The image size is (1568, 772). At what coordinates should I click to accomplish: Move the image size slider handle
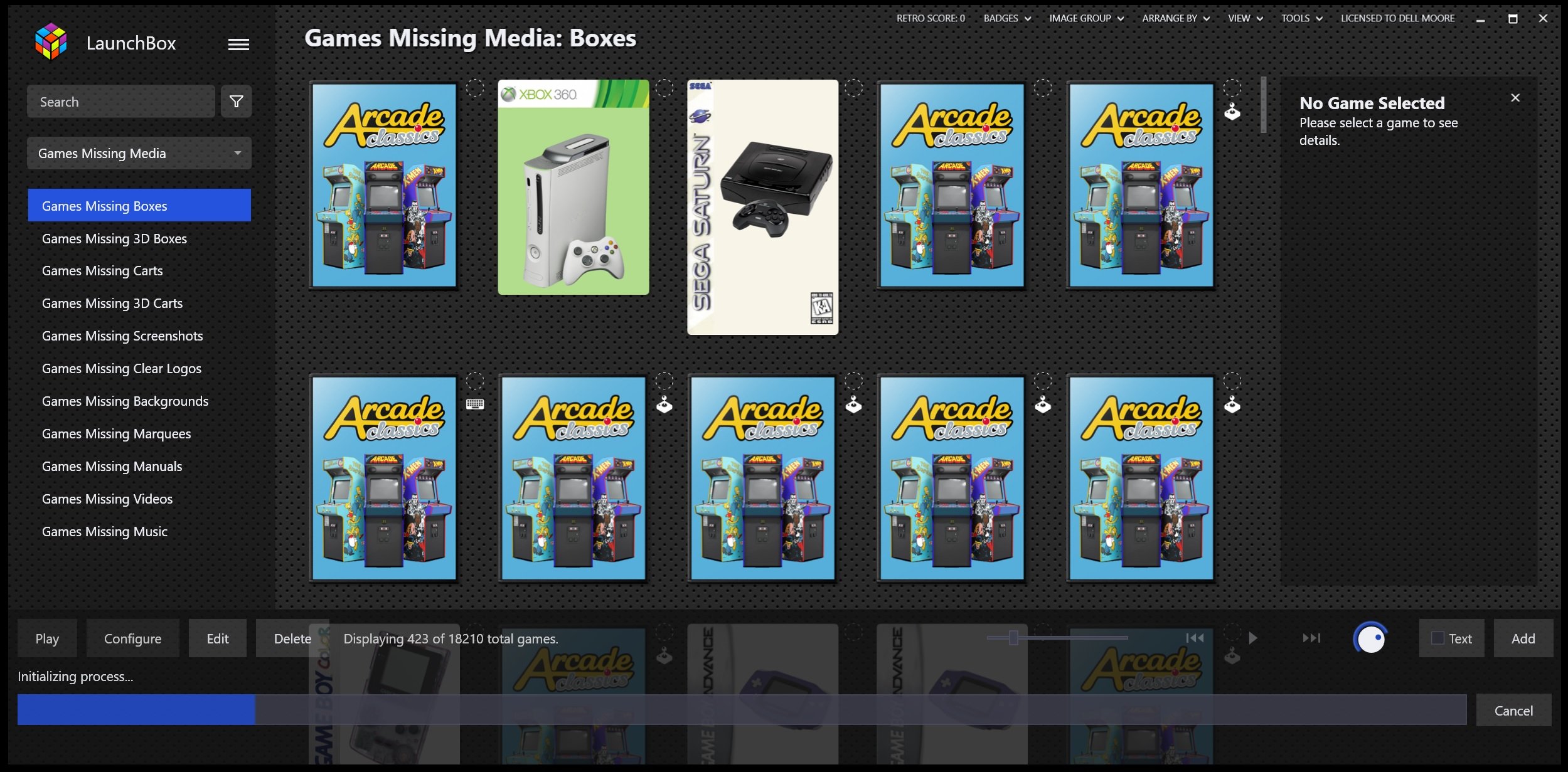pyautogui.click(x=1013, y=638)
